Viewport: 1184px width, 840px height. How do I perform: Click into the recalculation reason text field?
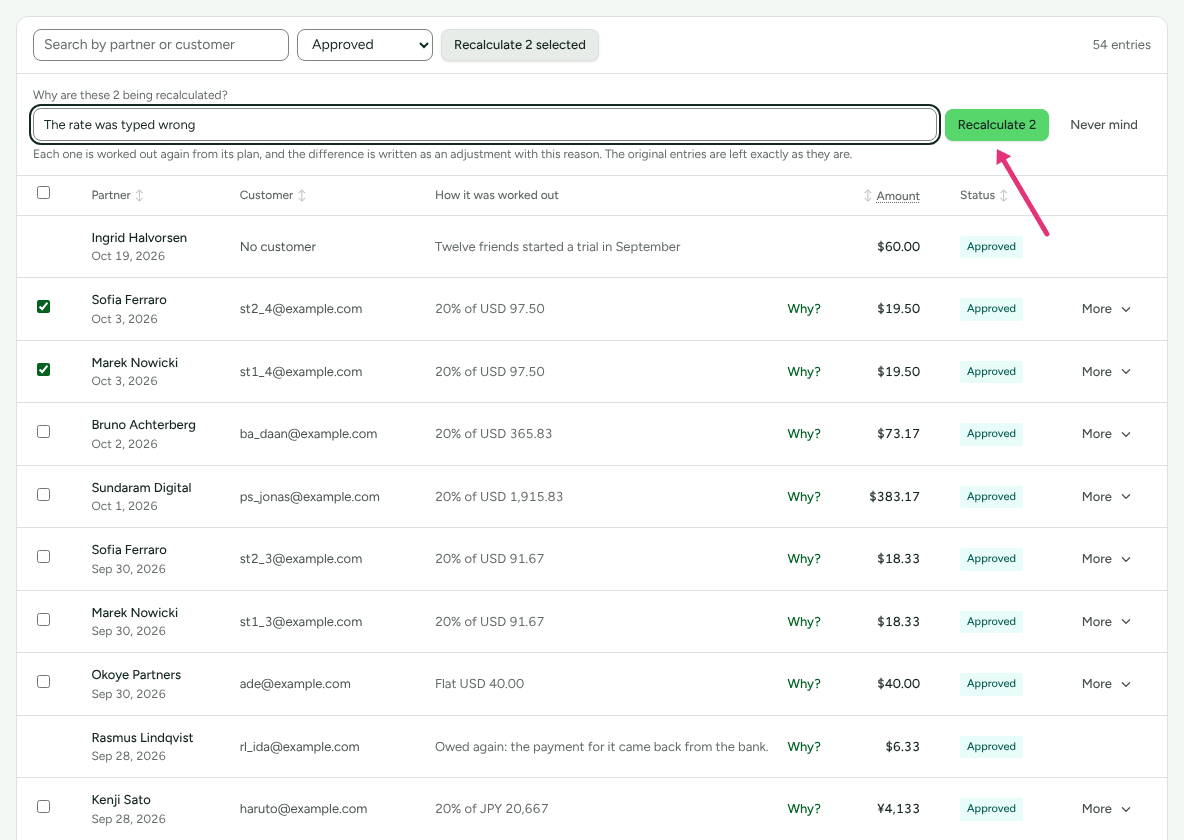[x=485, y=125]
